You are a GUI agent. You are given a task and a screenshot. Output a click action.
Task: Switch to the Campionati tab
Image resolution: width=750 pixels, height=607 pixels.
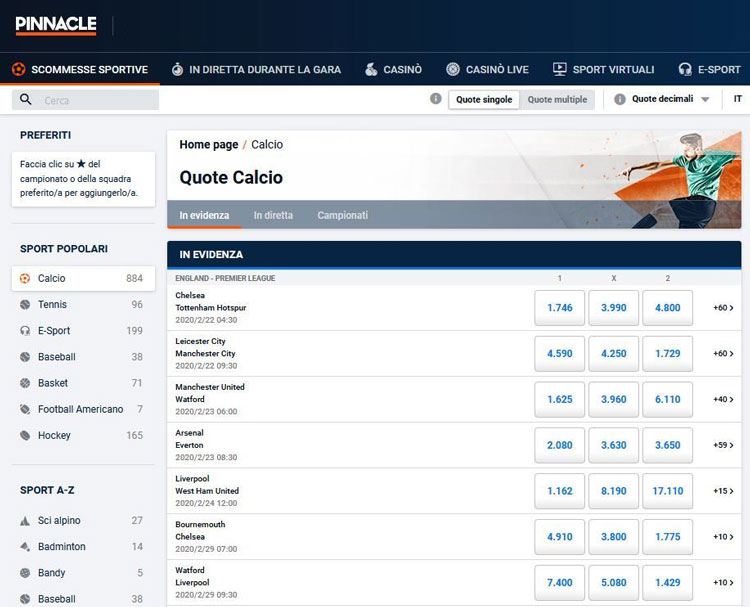click(342, 215)
